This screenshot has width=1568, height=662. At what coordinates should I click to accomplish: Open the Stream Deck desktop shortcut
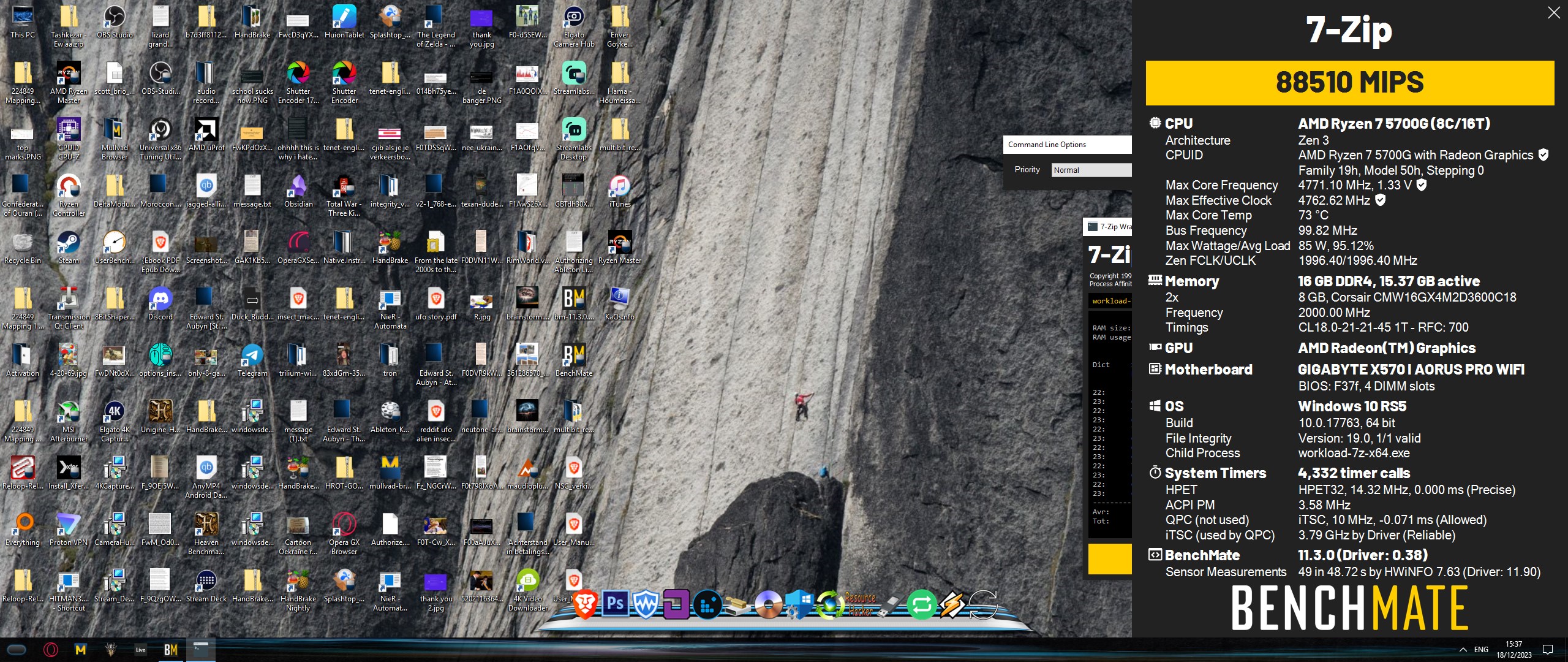pos(206,587)
